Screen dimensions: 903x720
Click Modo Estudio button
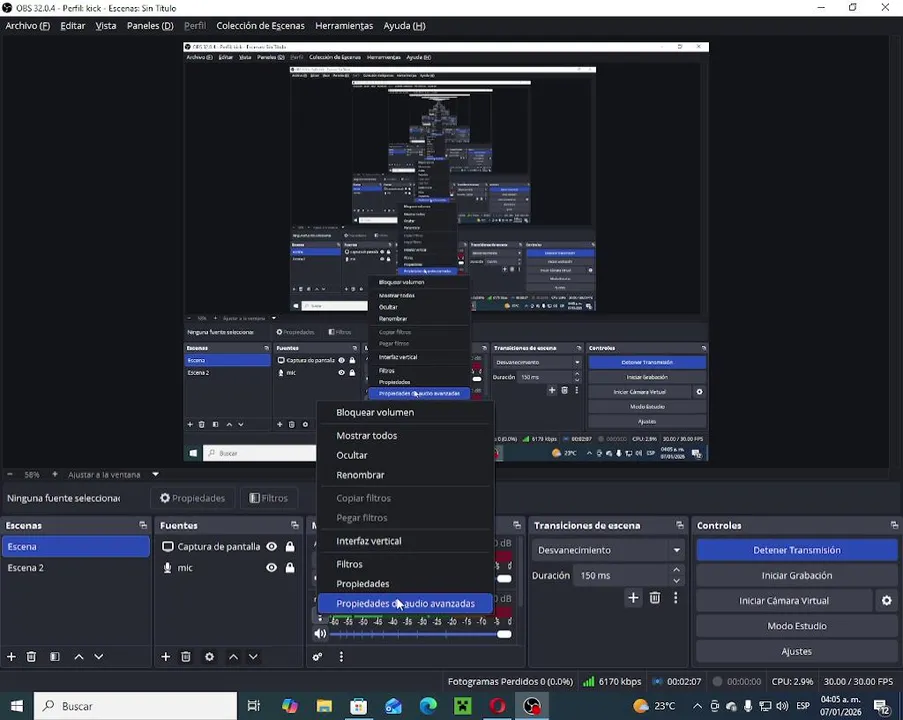(x=796, y=626)
